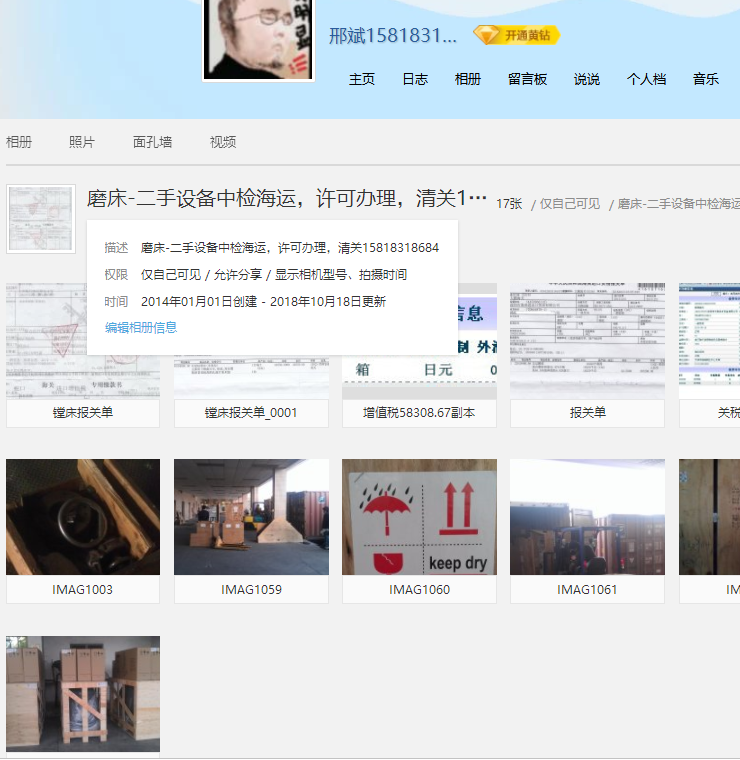Screen dimensions: 740x760
Task: Click the date line 2014年01月01日创建
Action: pos(263,301)
